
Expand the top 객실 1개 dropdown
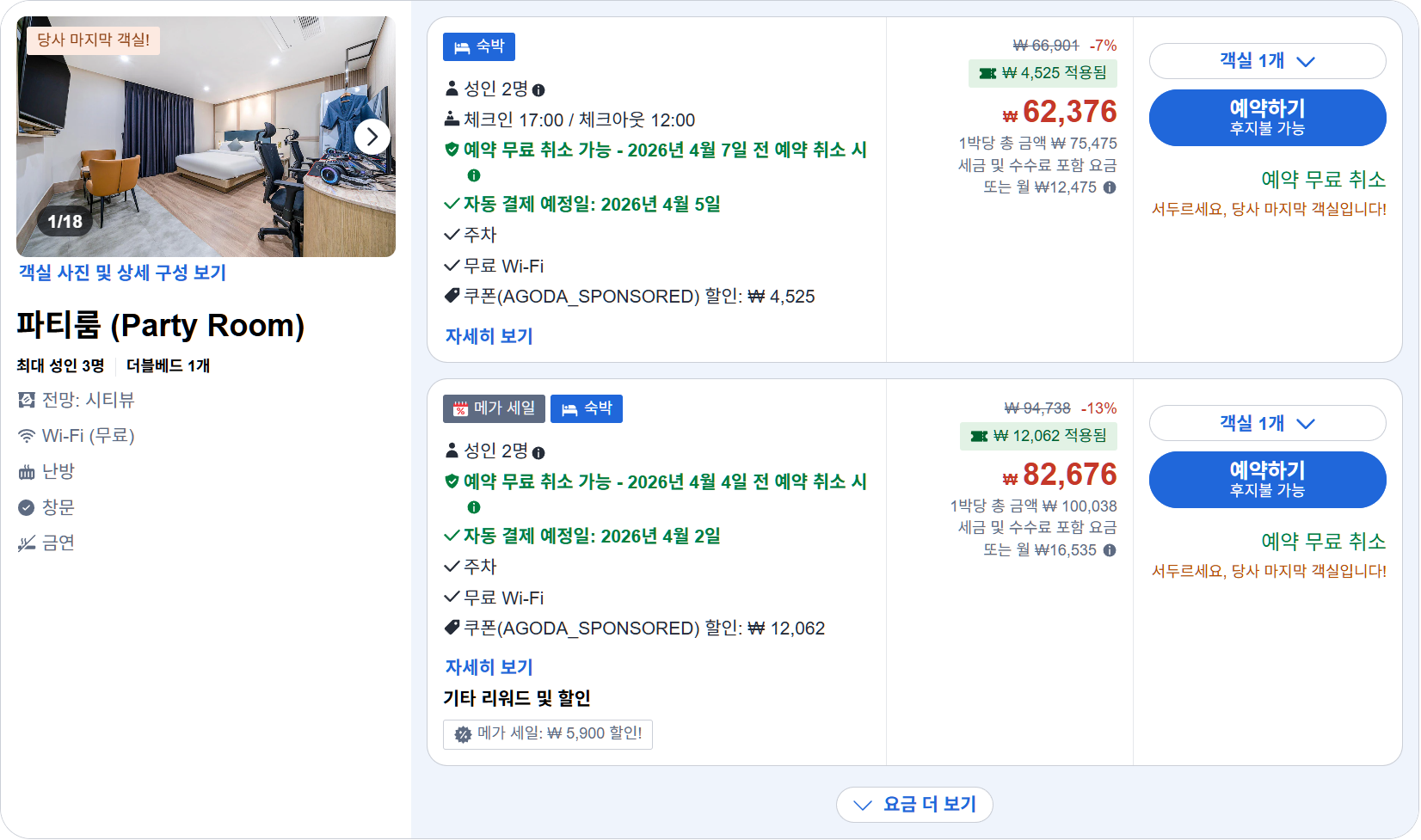1266,61
